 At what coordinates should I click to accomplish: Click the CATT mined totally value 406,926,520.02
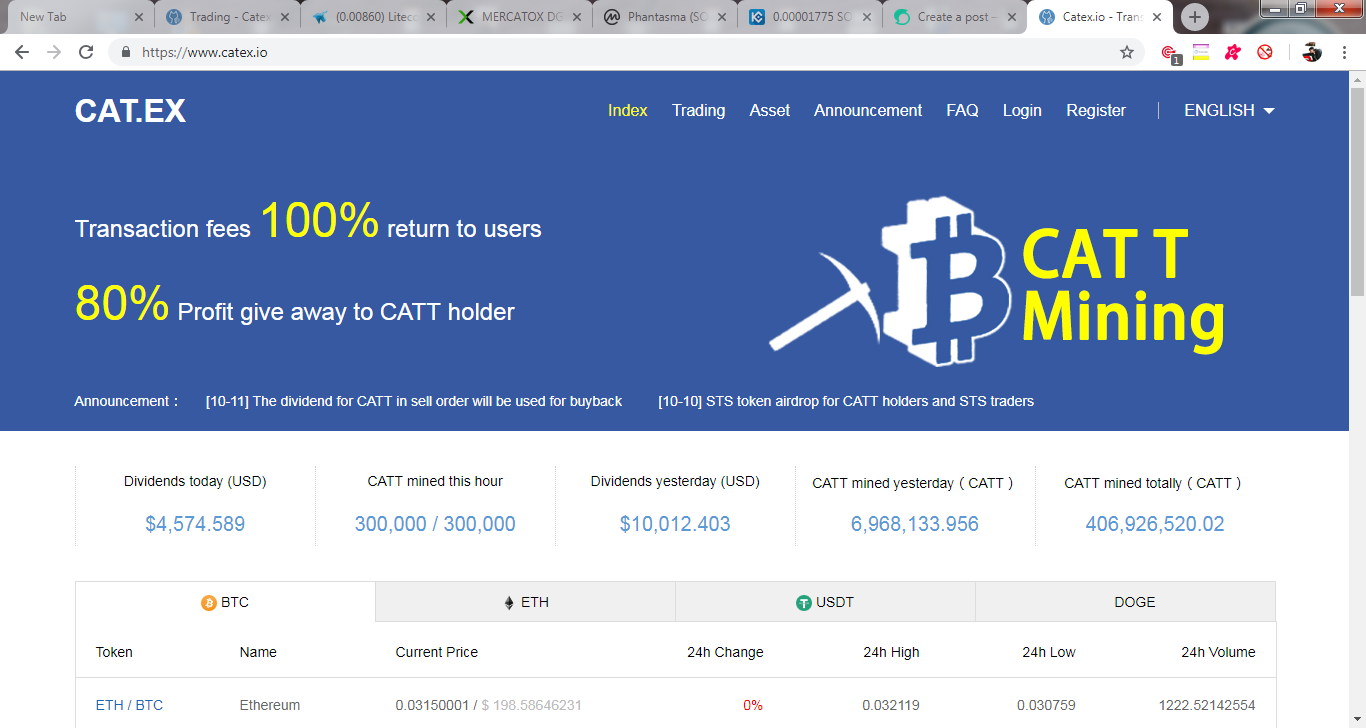coord(1155,524)
